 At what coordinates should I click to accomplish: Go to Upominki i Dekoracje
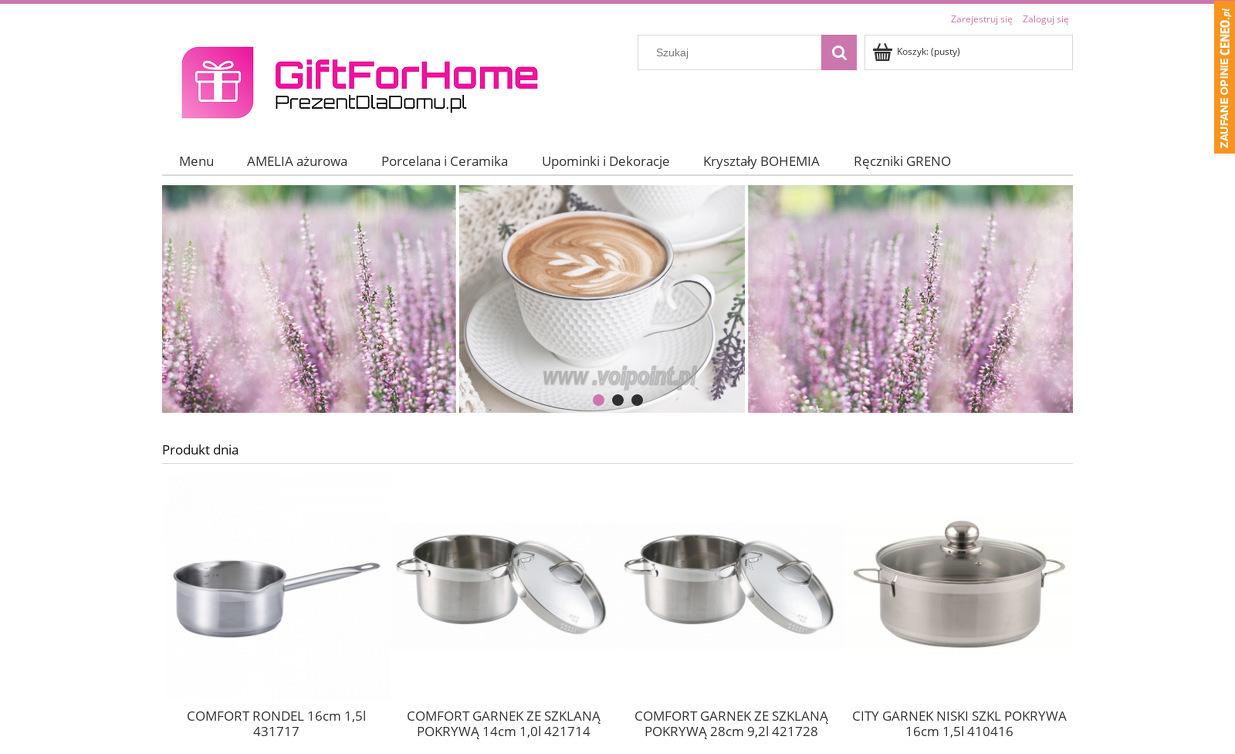click(x=605, y=161)
